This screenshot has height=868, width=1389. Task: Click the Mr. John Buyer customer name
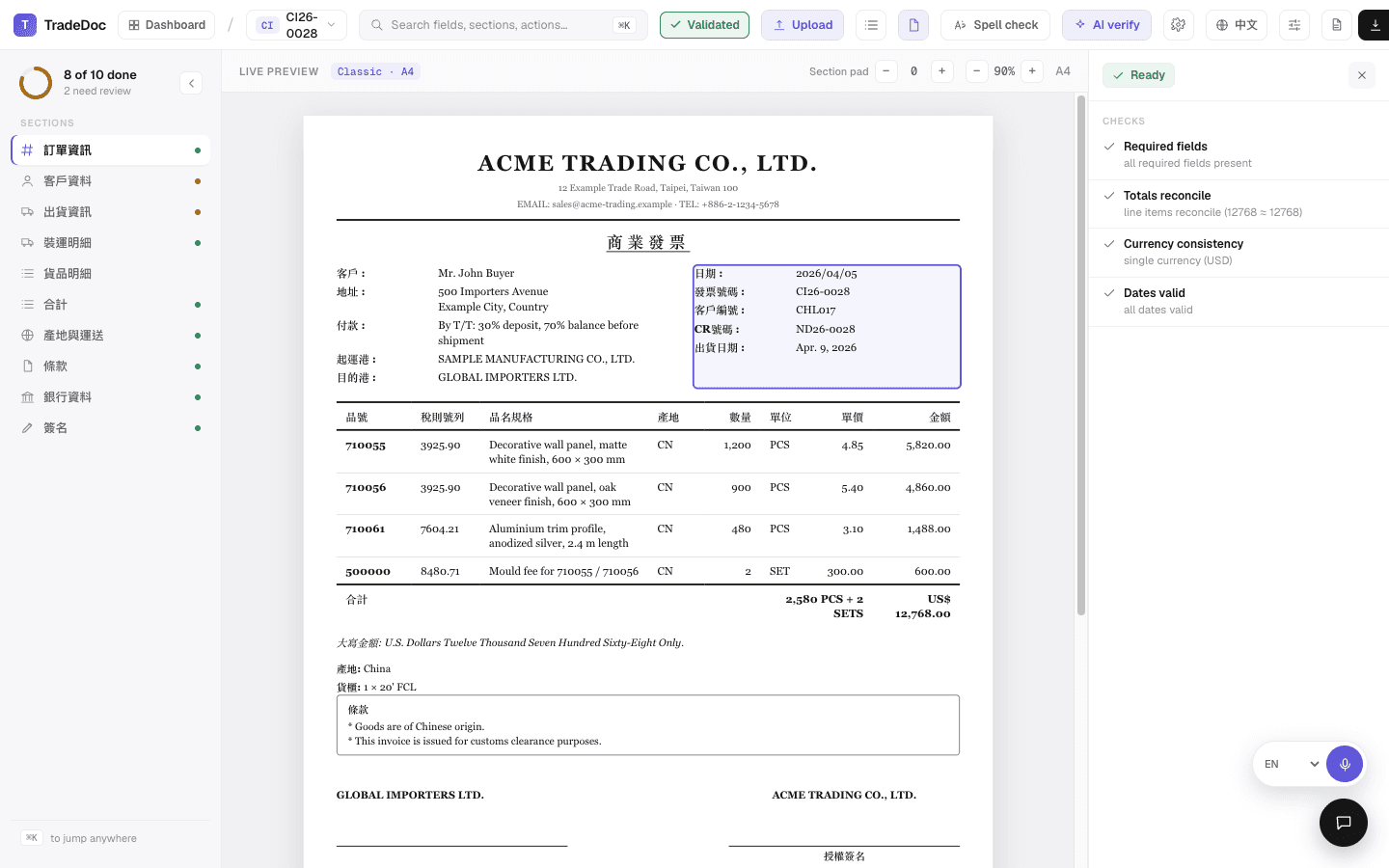point(477,274)
